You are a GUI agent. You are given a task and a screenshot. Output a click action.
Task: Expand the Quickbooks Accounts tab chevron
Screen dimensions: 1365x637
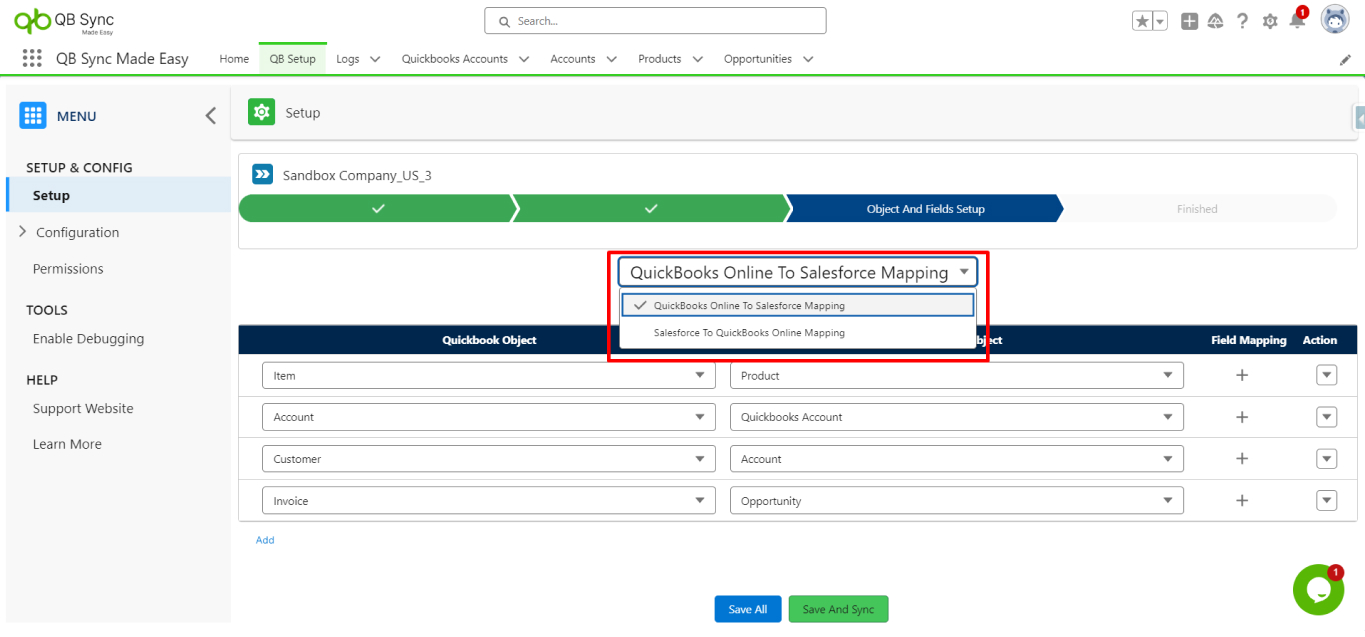(524, 59)
